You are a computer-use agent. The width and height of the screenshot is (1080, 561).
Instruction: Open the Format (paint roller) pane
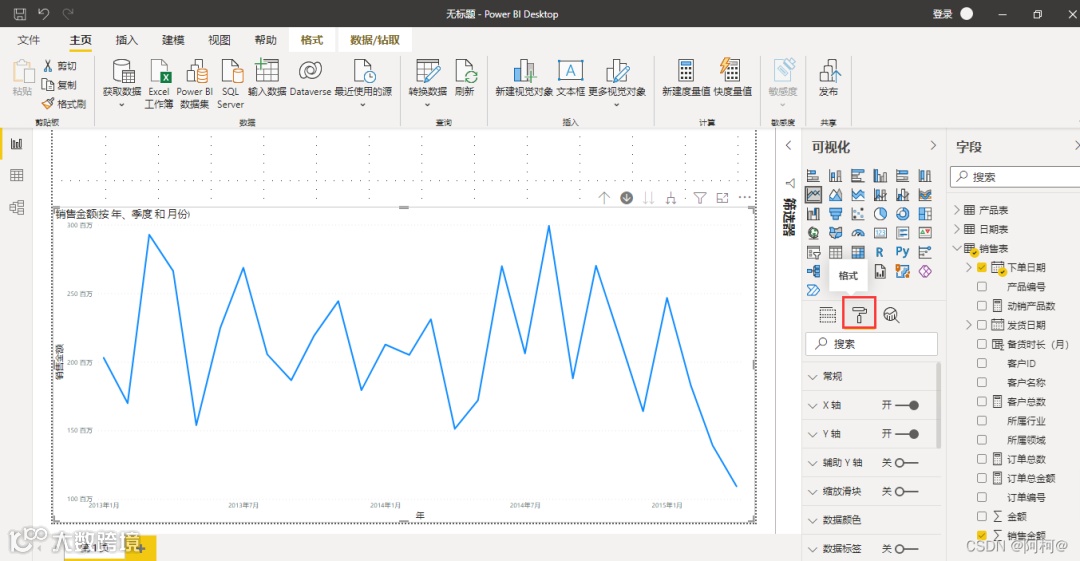859,316
